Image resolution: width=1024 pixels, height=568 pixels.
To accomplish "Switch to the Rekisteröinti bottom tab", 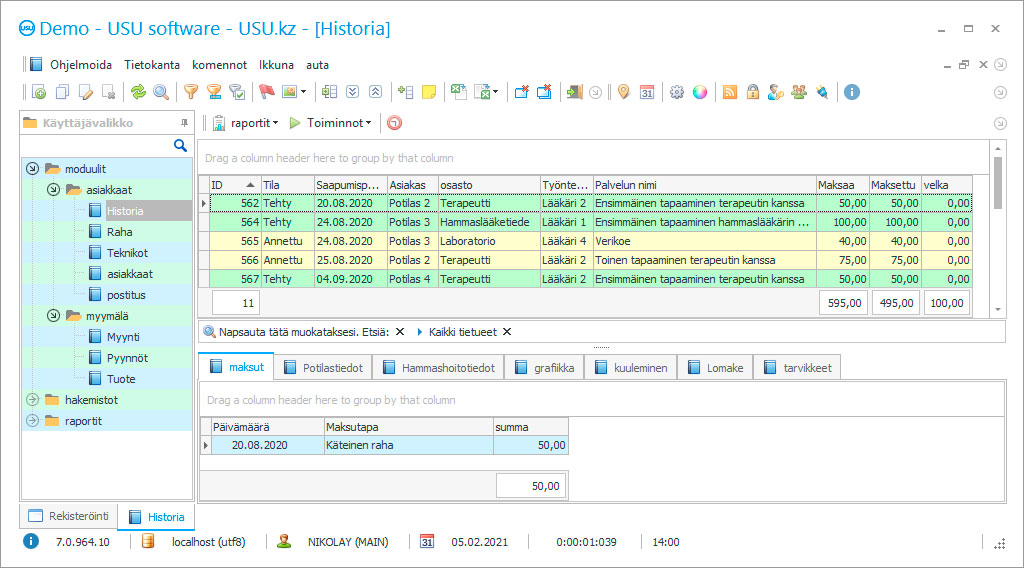I will (68, 517).
